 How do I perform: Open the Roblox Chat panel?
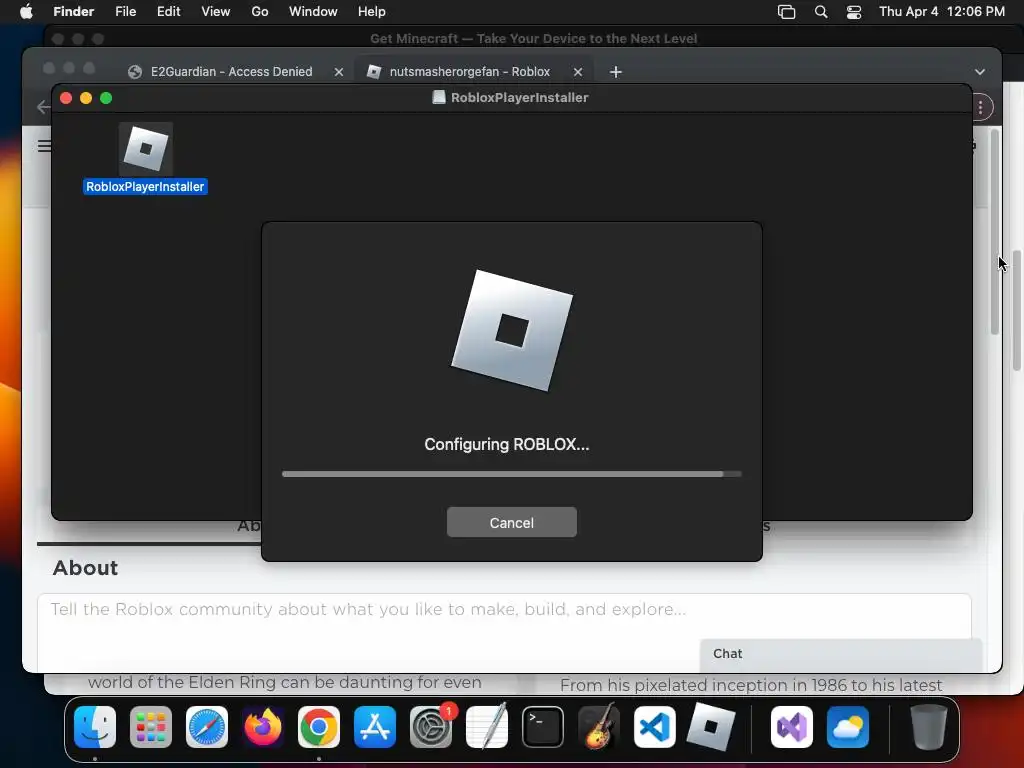[841, 654]
